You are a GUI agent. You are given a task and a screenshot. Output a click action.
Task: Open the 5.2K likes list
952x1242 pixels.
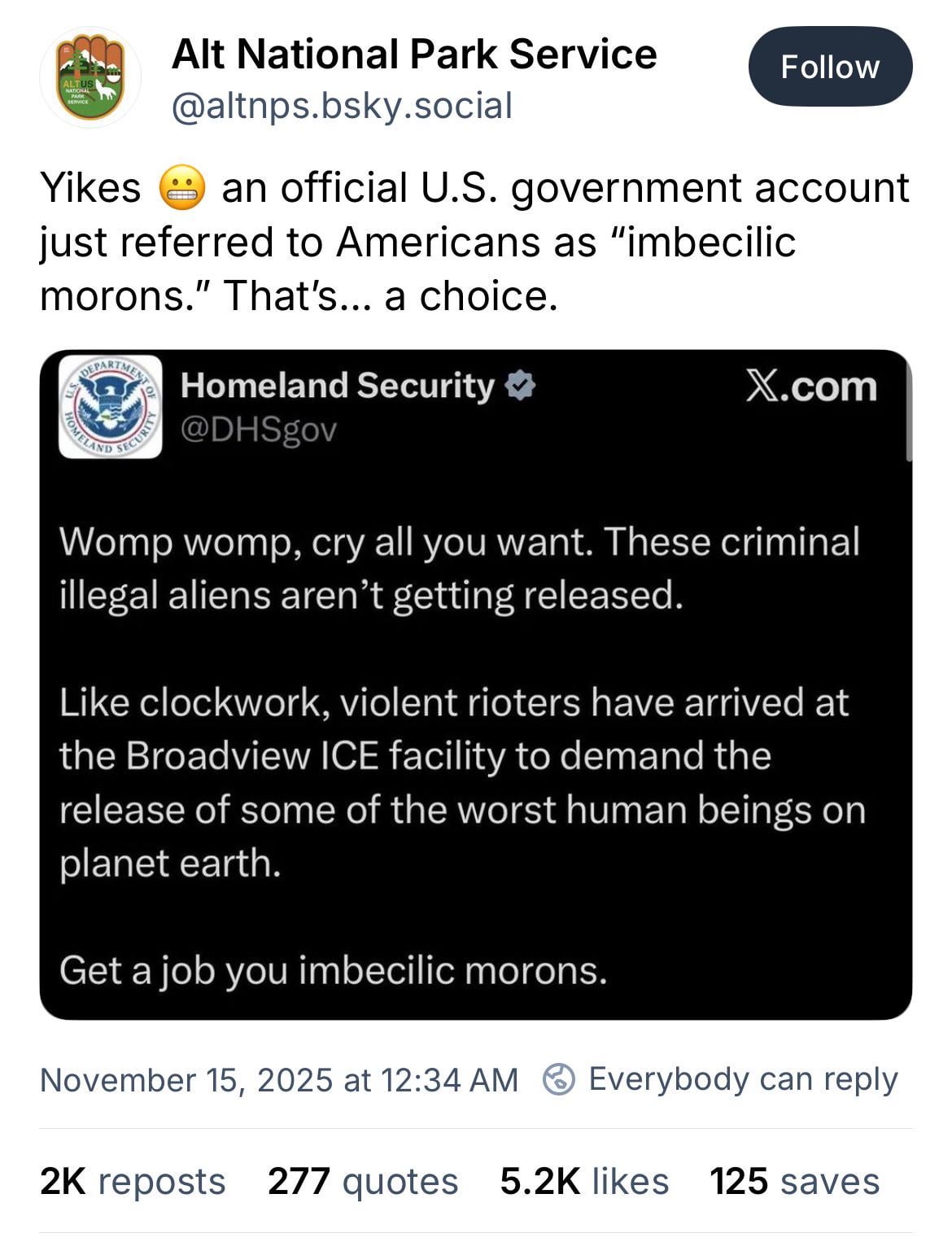click(x=584, y=1181)
